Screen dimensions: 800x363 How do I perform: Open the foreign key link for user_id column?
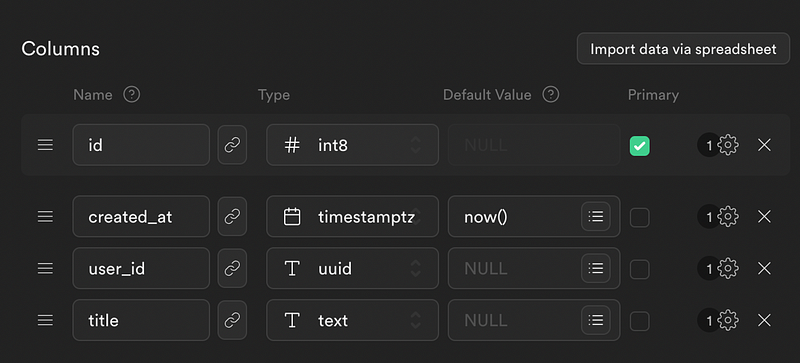click(232, 268)
